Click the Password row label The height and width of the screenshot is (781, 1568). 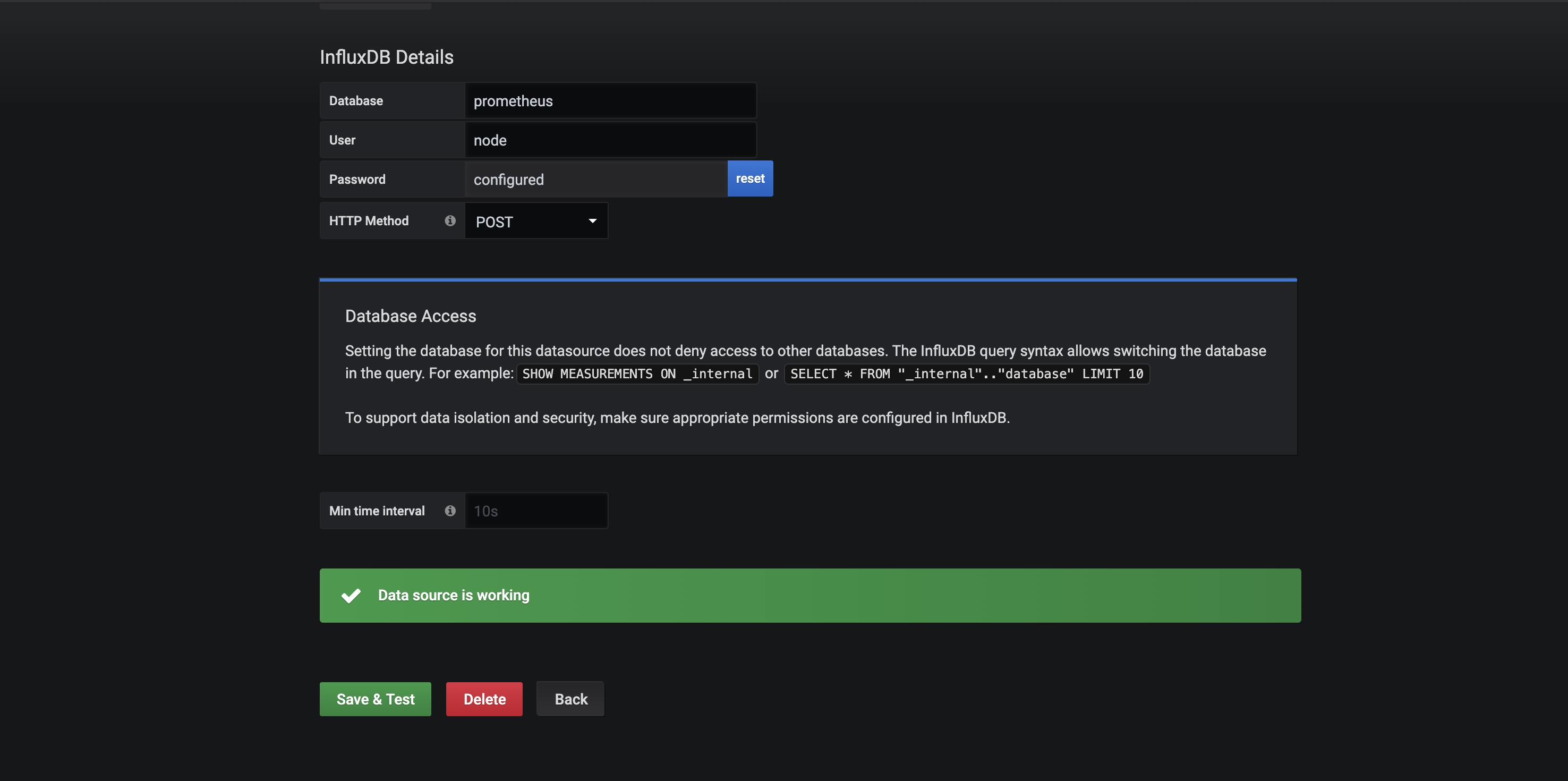[x=357, y=179]
